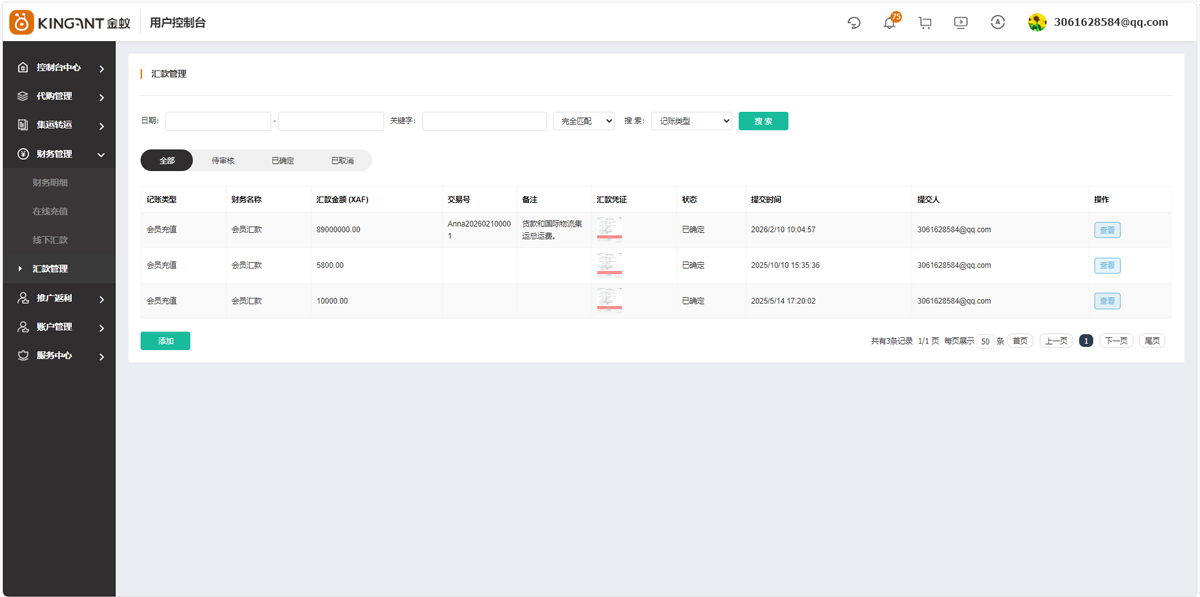
Task: Switch to the 待审核 tab
Action: coord(223,160)
